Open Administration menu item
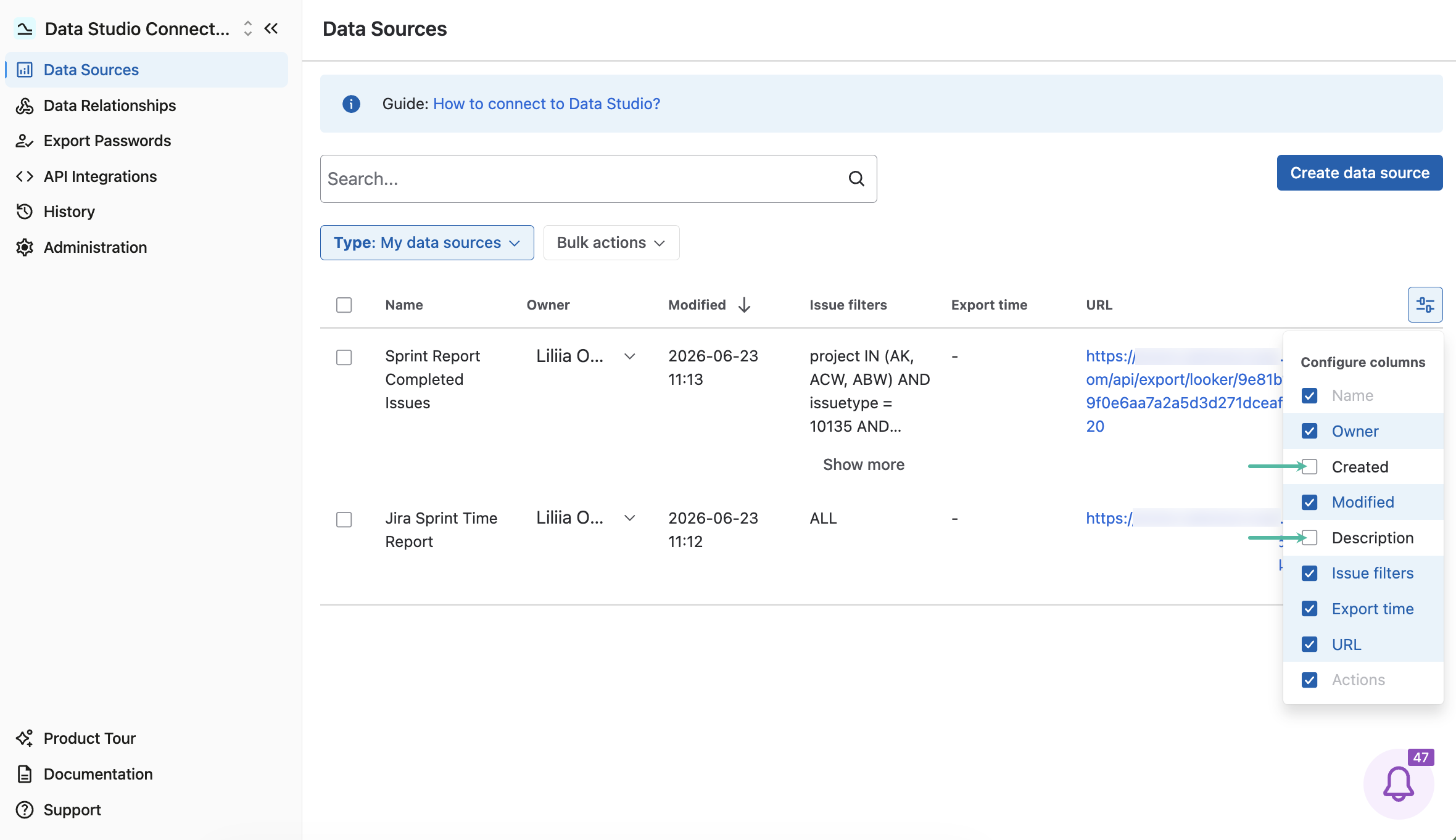 [146, 247]
